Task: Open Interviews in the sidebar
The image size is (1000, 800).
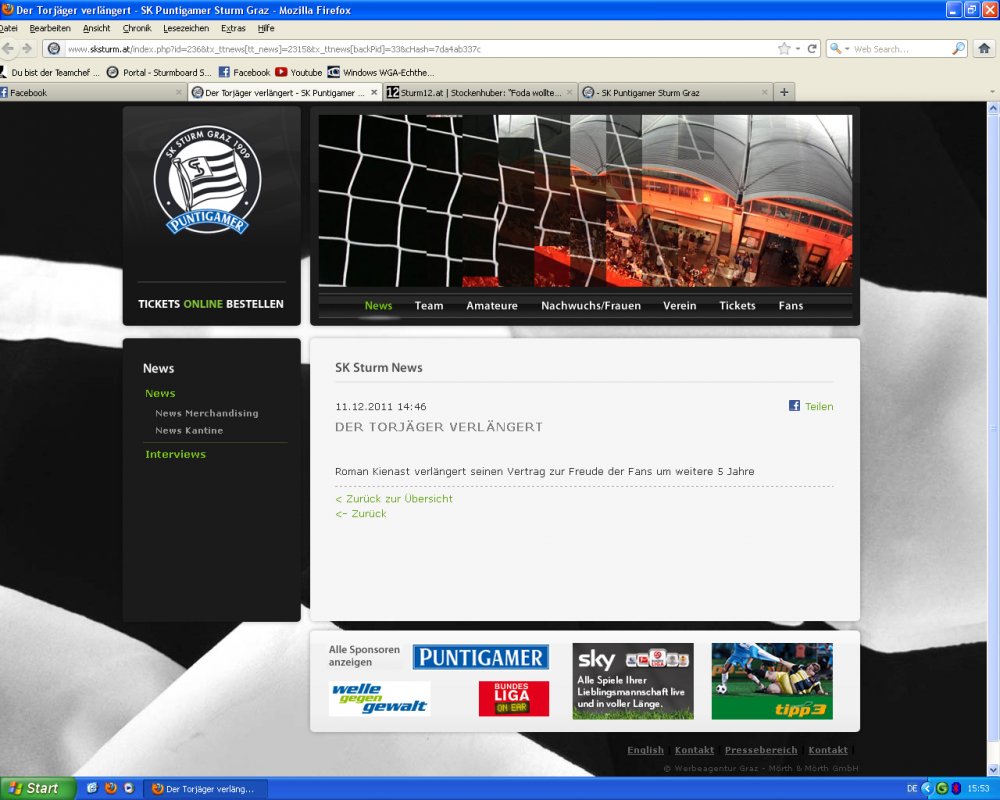Action: click(x=175, y=454)
